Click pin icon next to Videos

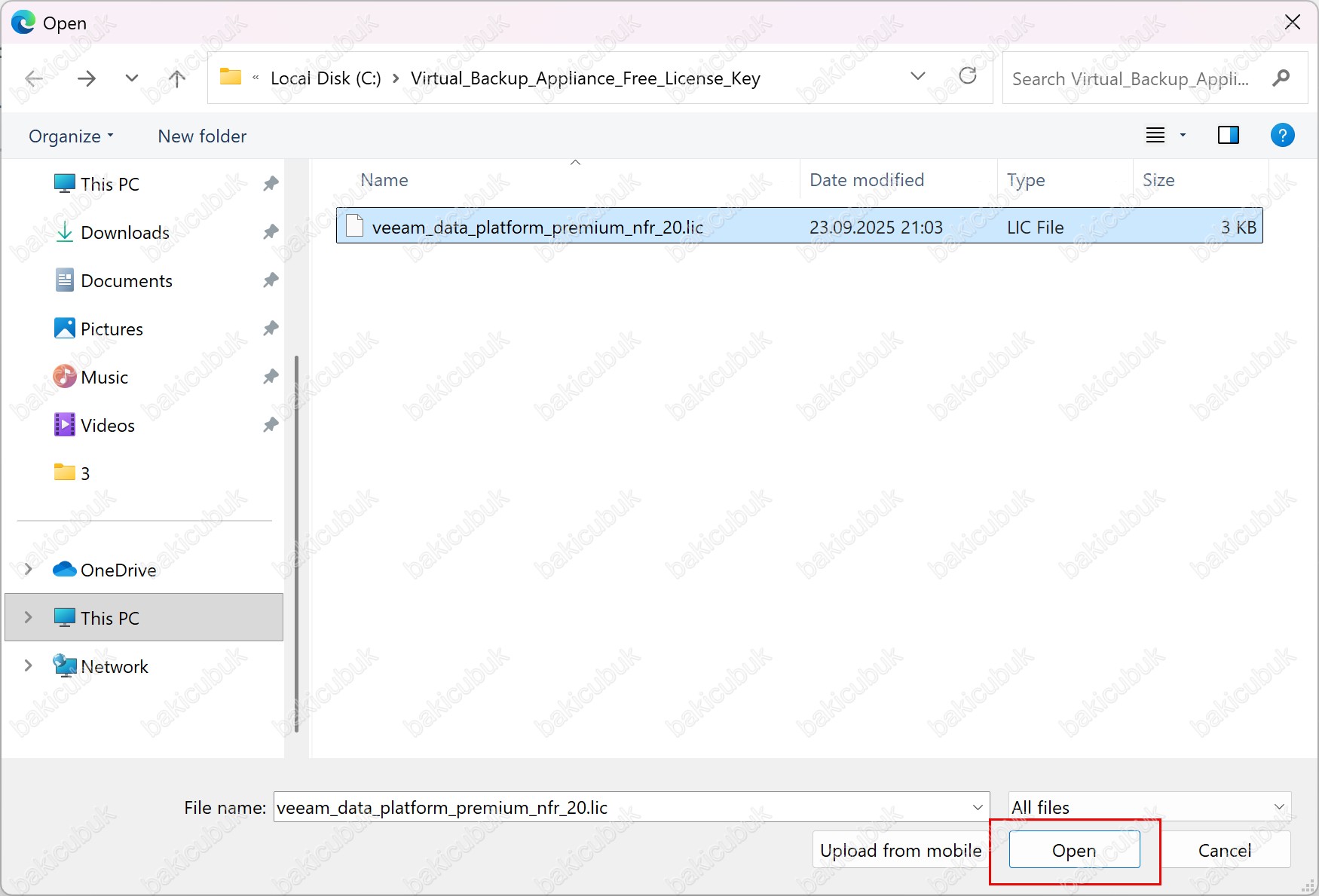(271, 425)
